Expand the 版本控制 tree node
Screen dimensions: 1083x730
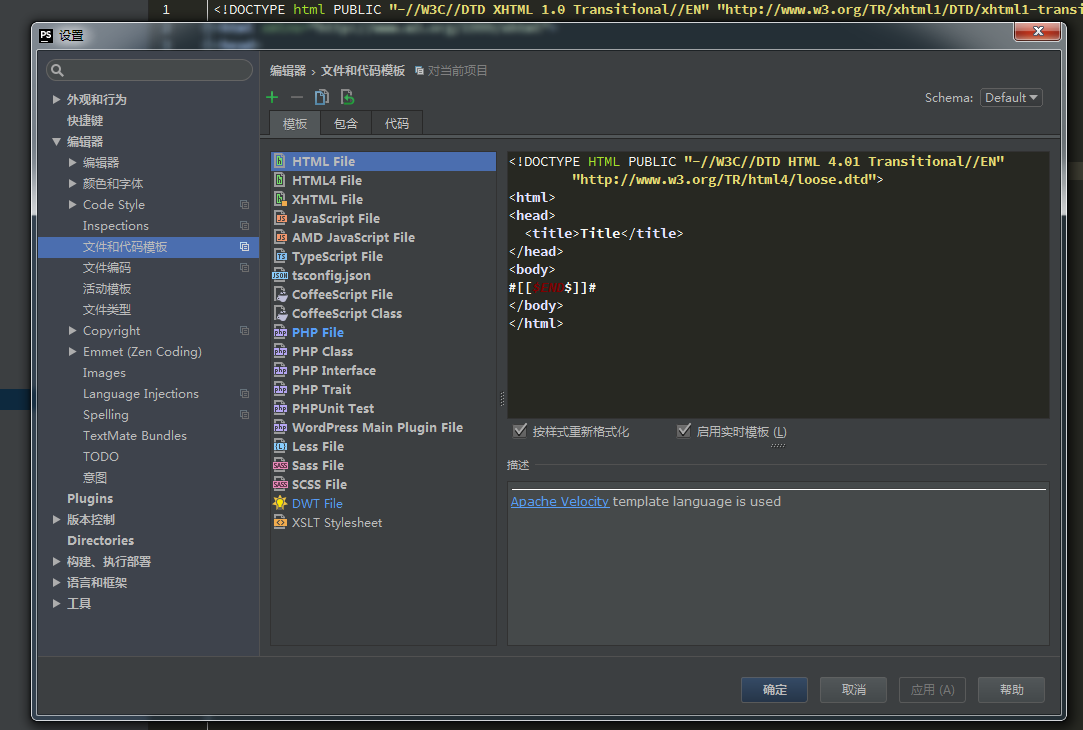click(x=57, y=519)
